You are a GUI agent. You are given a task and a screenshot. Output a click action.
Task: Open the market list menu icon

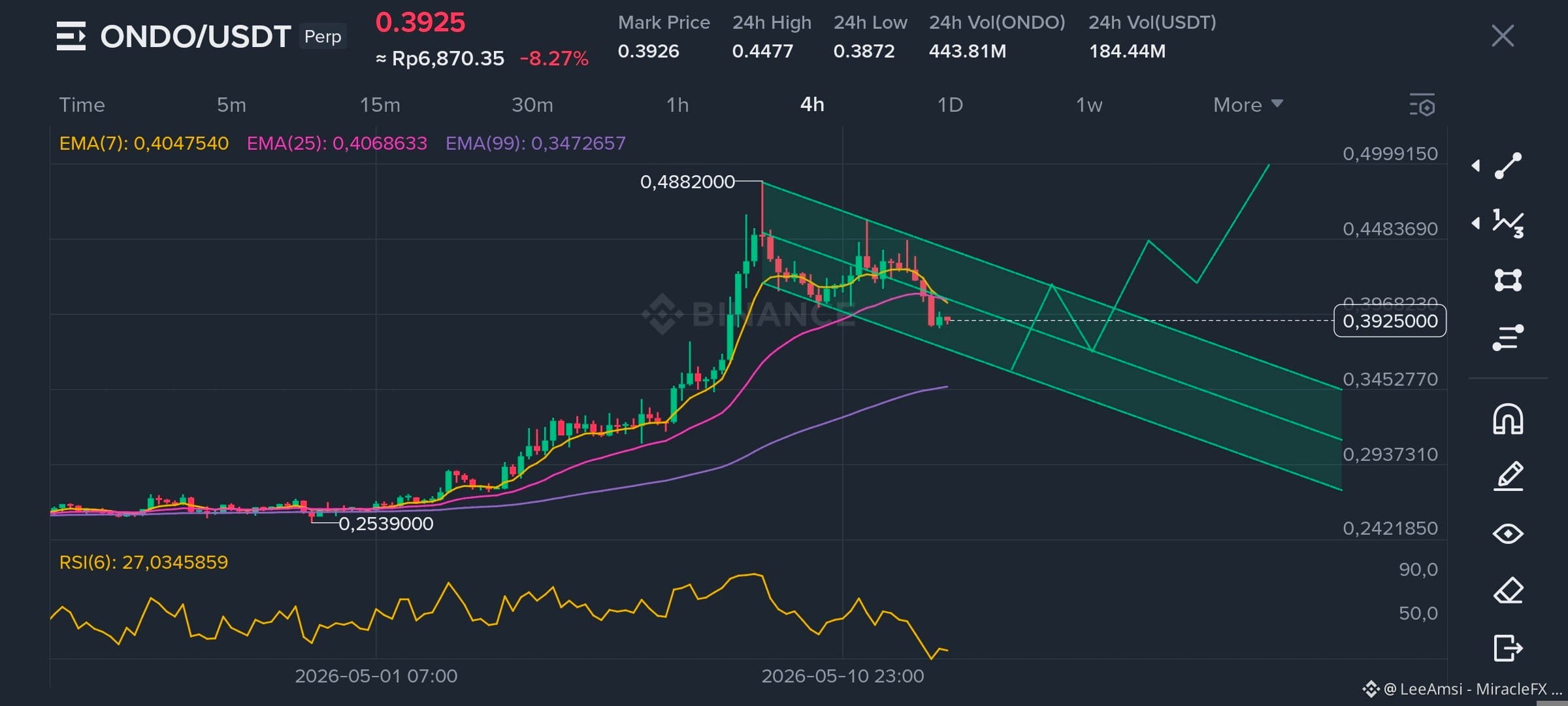click(71, 36)
